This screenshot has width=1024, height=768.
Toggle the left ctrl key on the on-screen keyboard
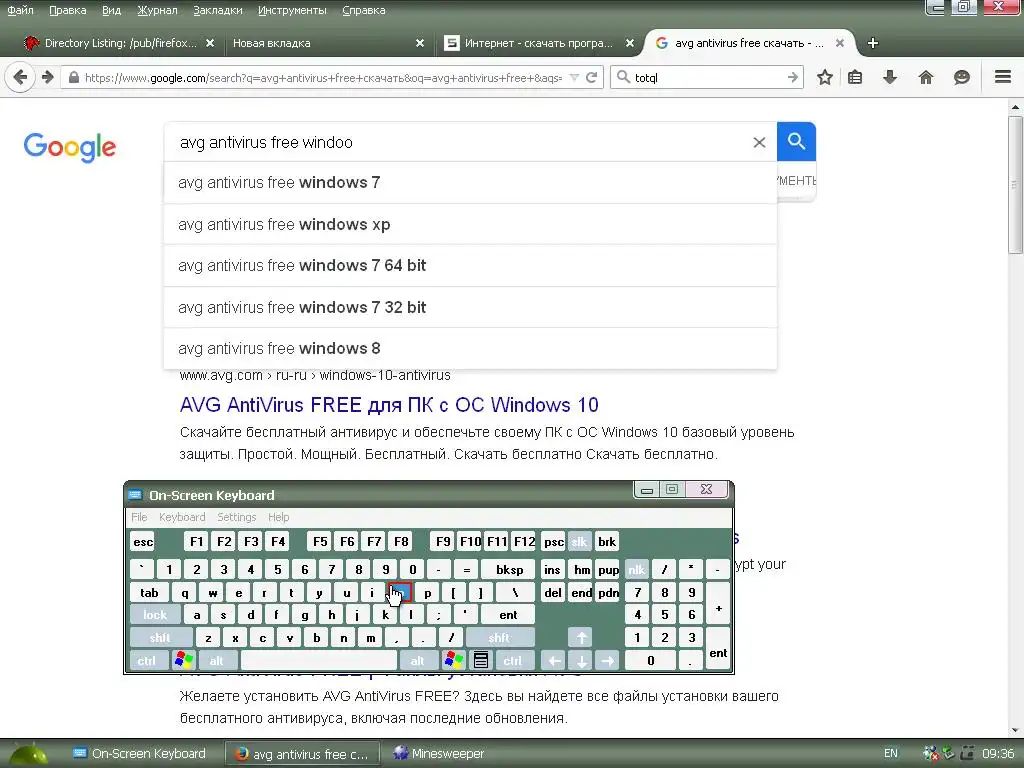(x=147, y=660)
